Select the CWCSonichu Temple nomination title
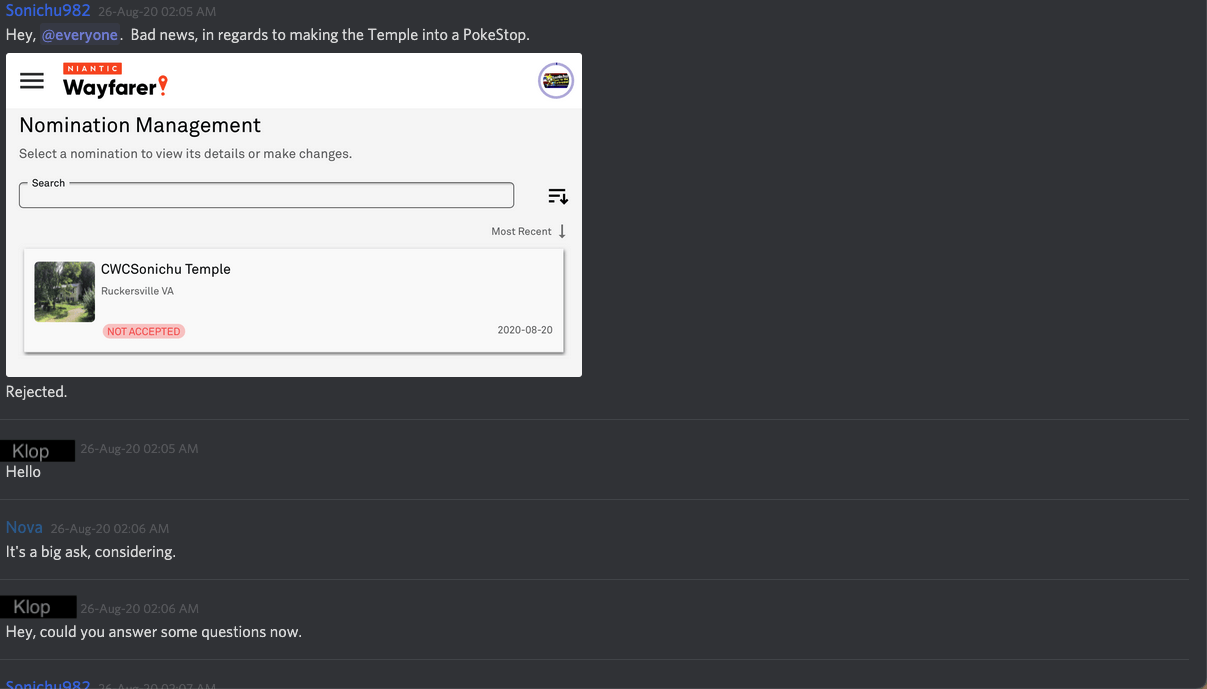Screen dimensions: 1207x689 165,269
